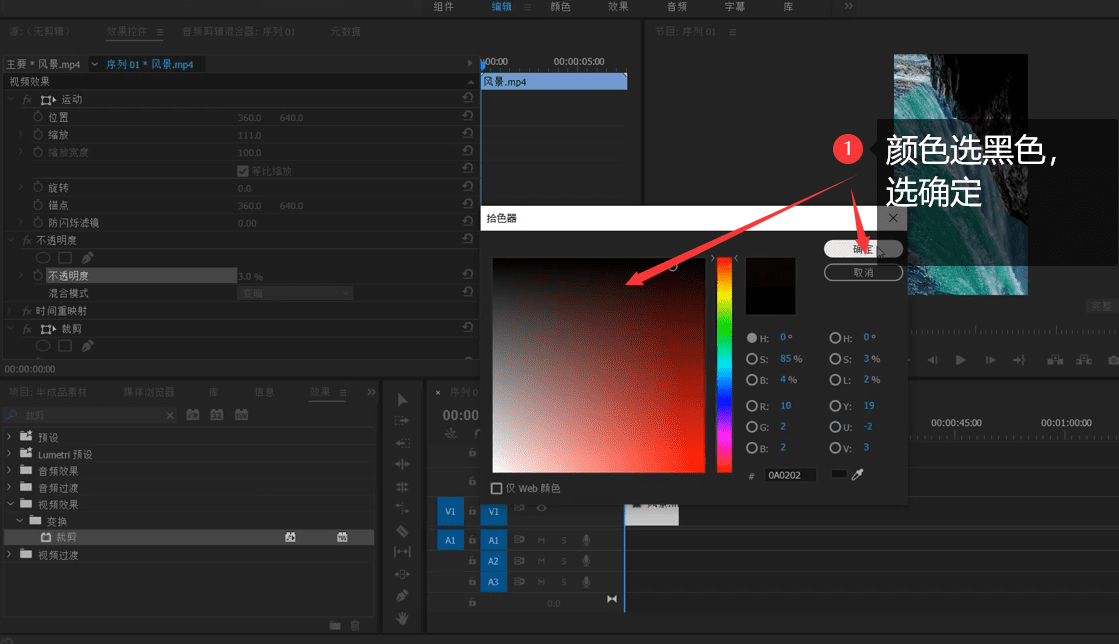Screen dimensions: 1119x644
Task: Expand the 视频过渡 folder
Action: click(x=9, y=554)
